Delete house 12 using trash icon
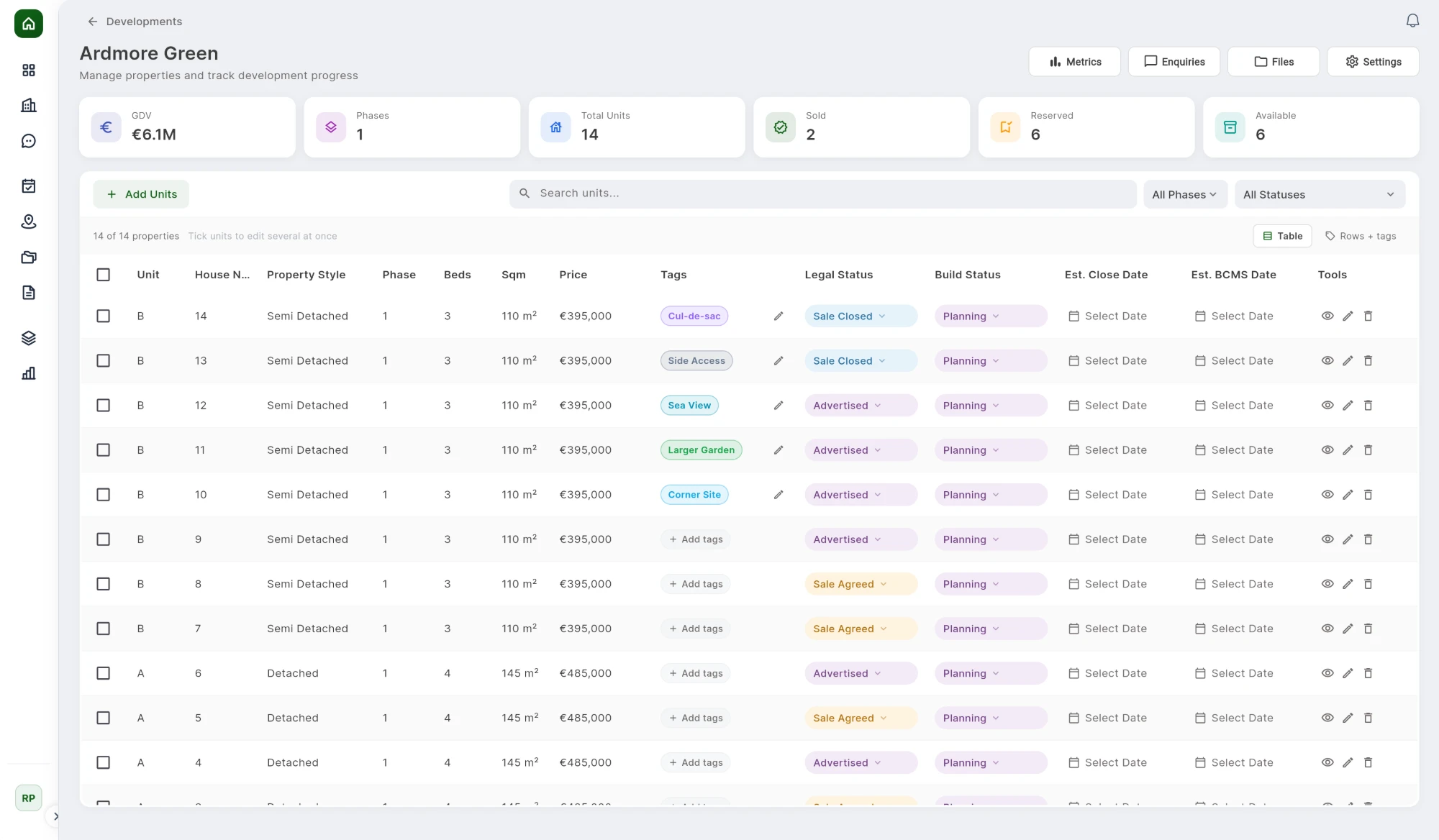This screenshot has height=840, width=1439. [1368, 406]
